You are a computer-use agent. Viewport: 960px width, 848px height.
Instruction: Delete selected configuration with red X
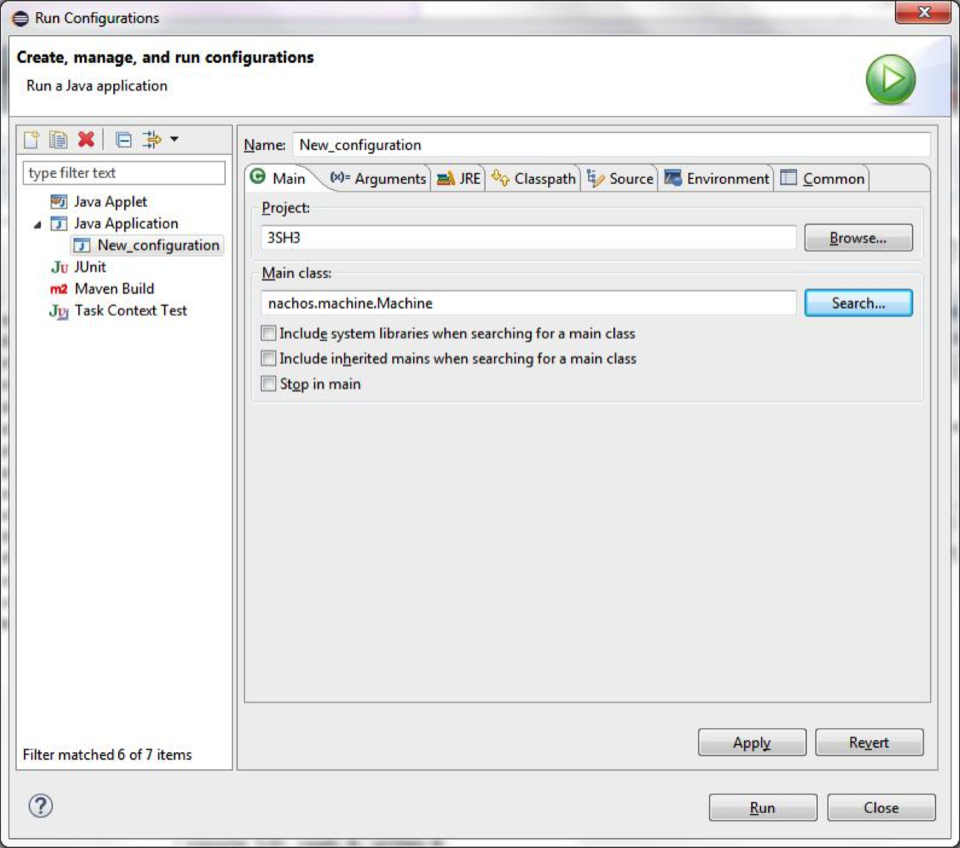(87, 140)
